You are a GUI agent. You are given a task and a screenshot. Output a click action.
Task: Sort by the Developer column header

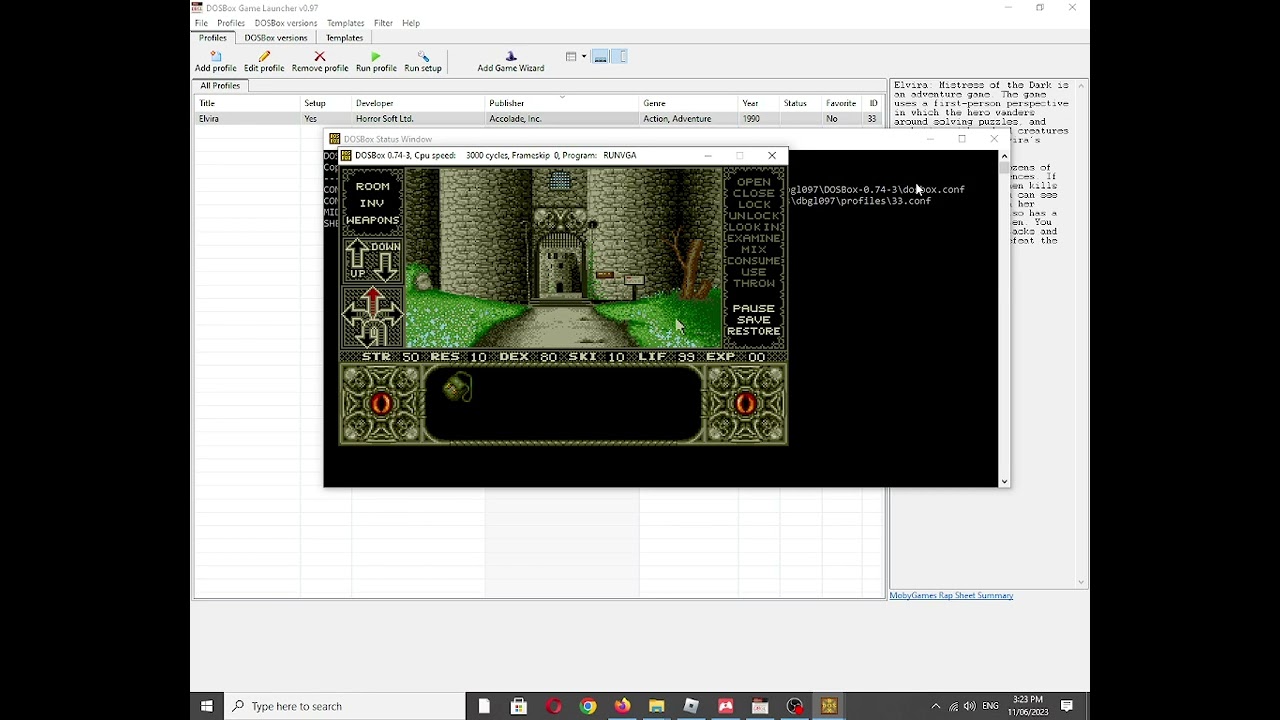click(418, 103)
